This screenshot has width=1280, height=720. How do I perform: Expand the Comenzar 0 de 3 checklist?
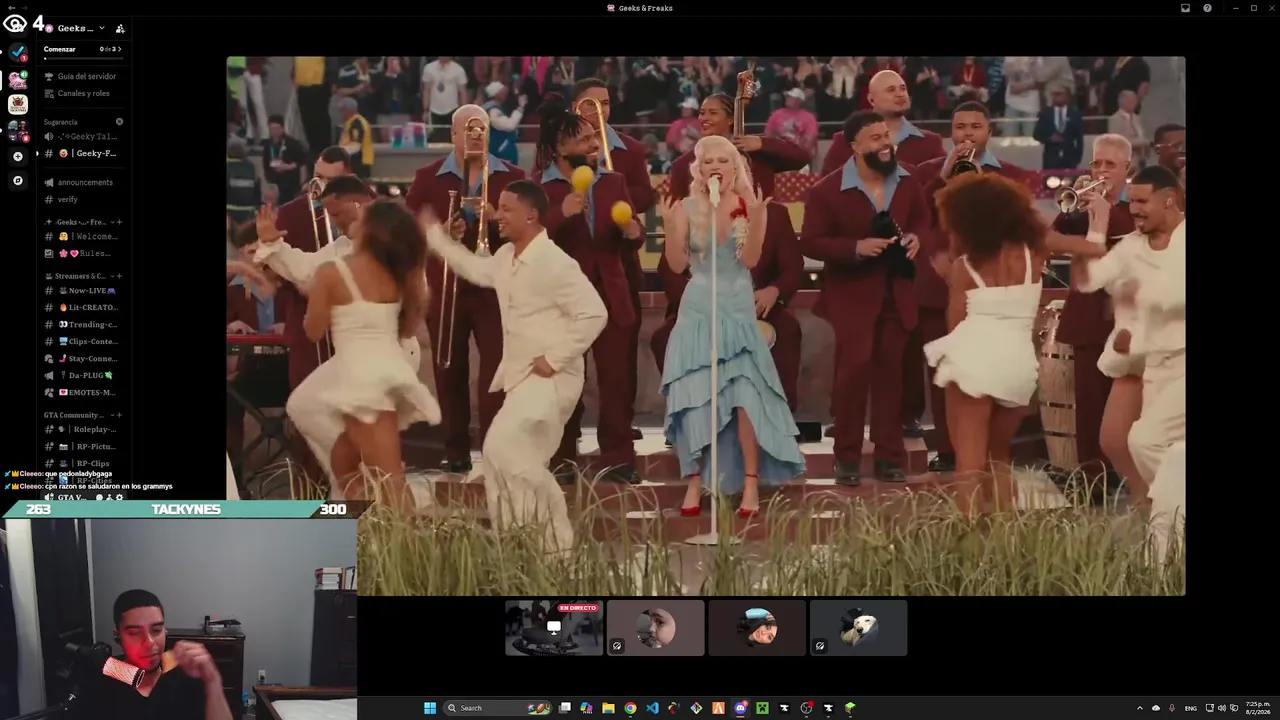(x=83, y=49)
